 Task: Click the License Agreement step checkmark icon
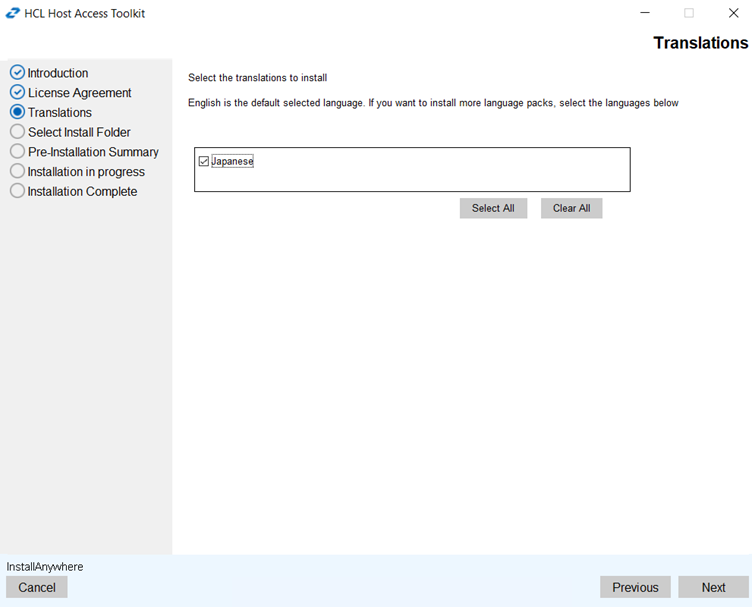tap(17, 92)
